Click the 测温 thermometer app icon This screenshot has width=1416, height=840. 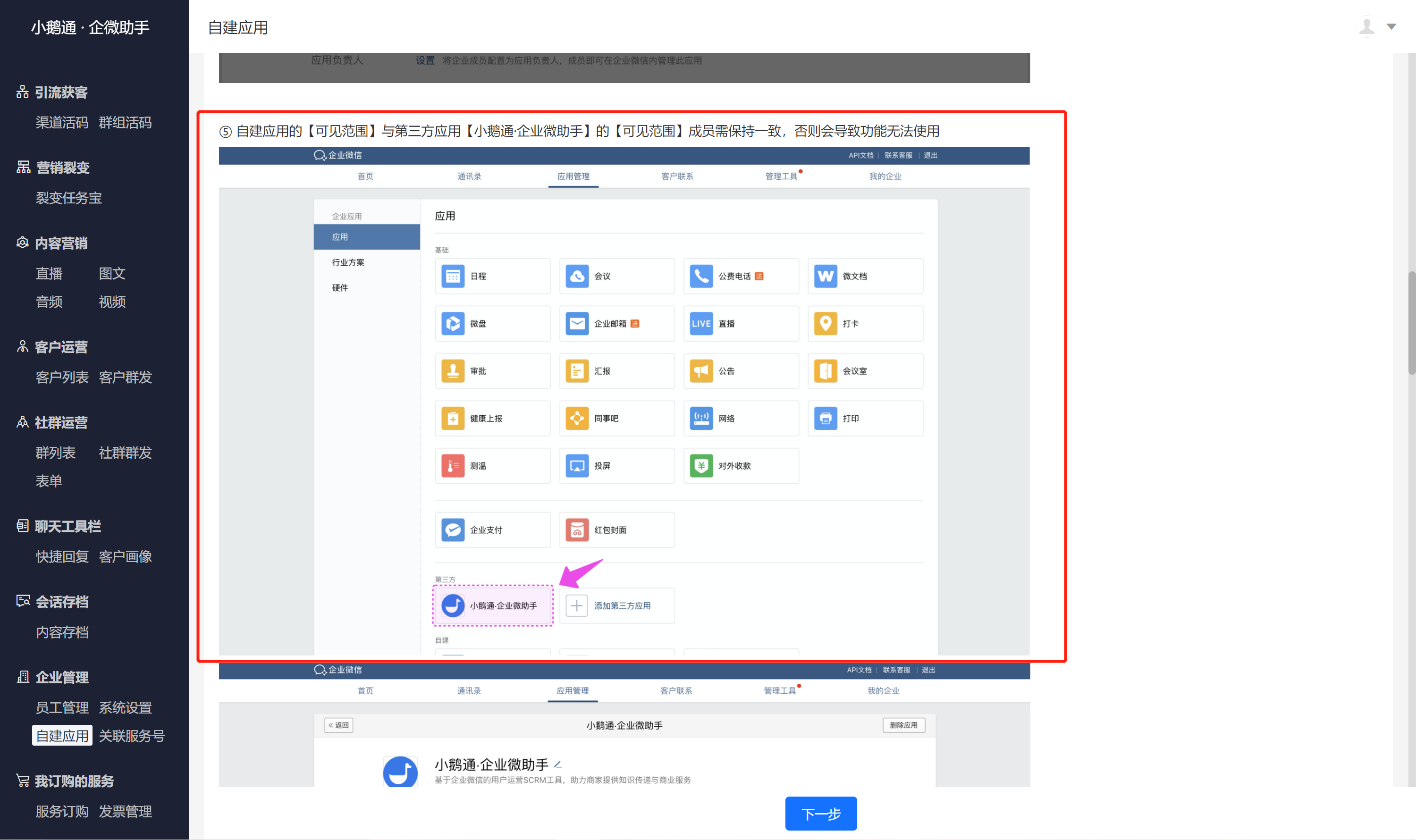click(452, 466)
